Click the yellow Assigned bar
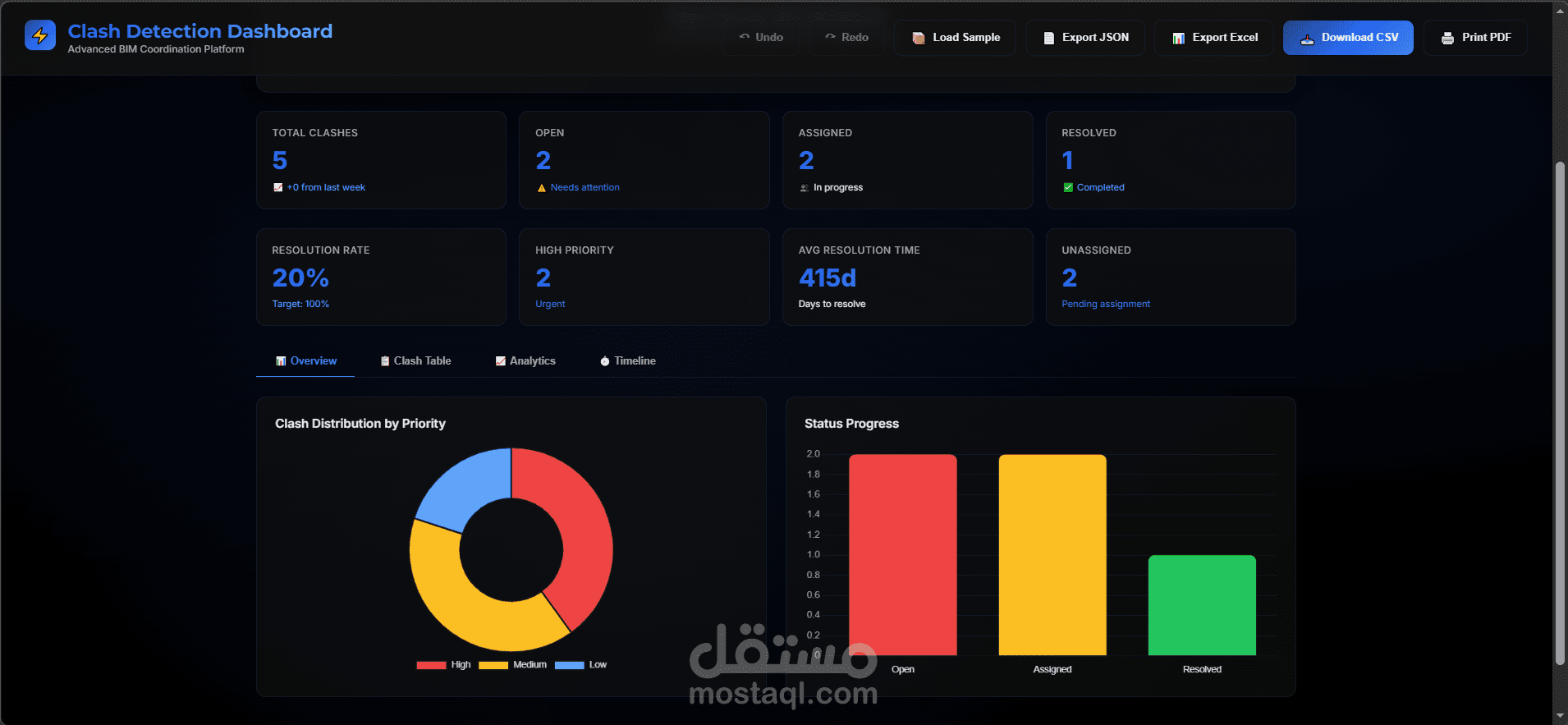This screenshot has height=725, width=1568. (1052, 555)
